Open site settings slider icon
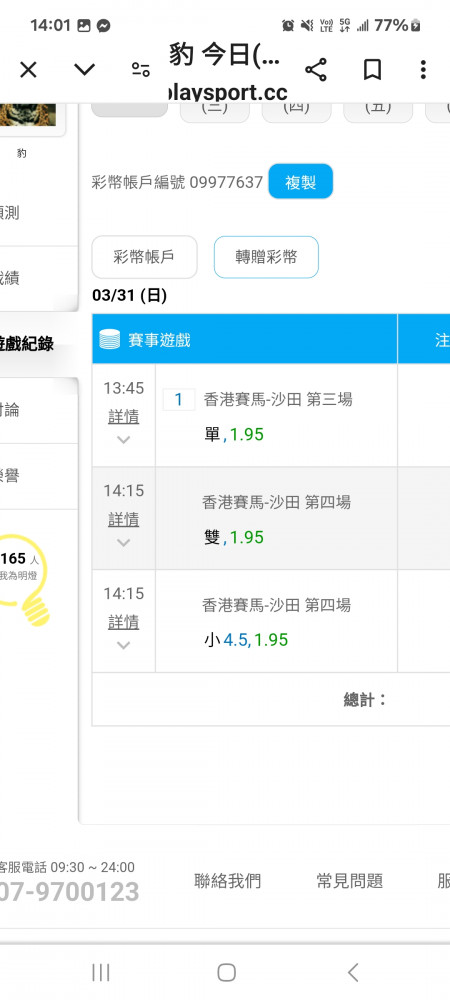 (x=141, y=70)
